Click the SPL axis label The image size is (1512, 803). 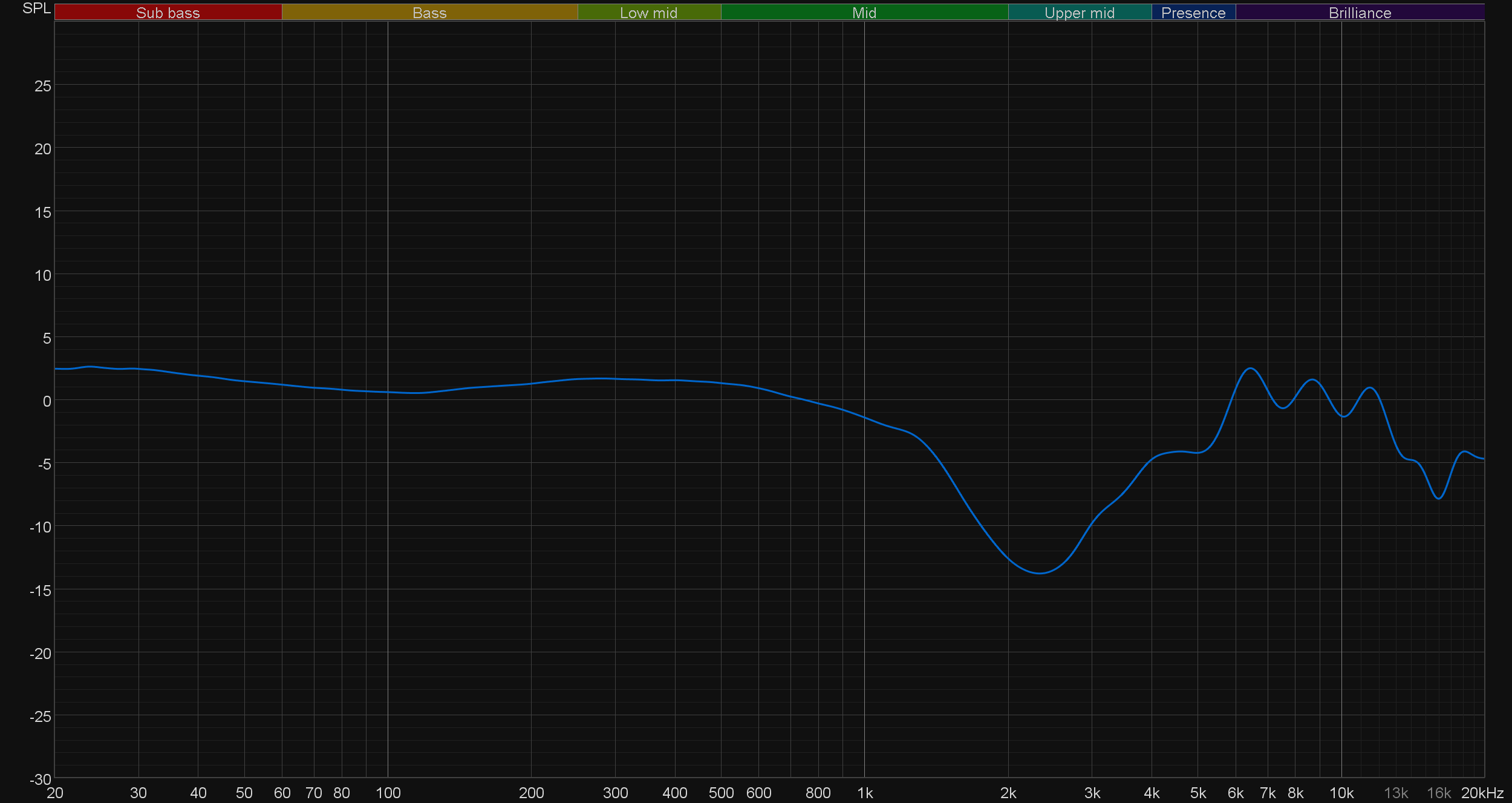36,8
